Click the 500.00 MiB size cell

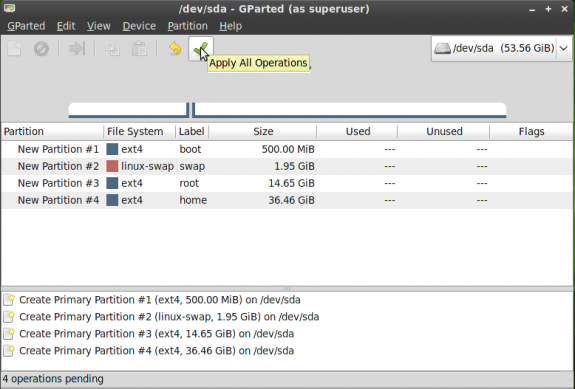288,149
